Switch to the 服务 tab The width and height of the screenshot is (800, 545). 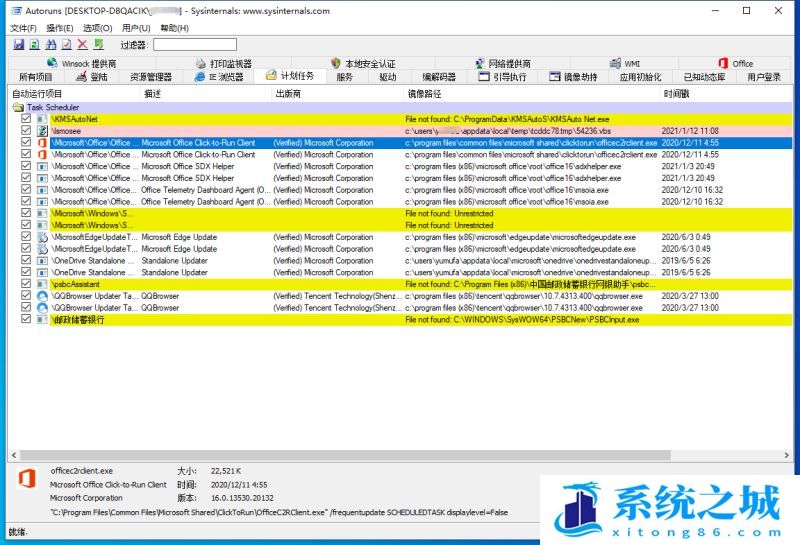pos(344,77)
